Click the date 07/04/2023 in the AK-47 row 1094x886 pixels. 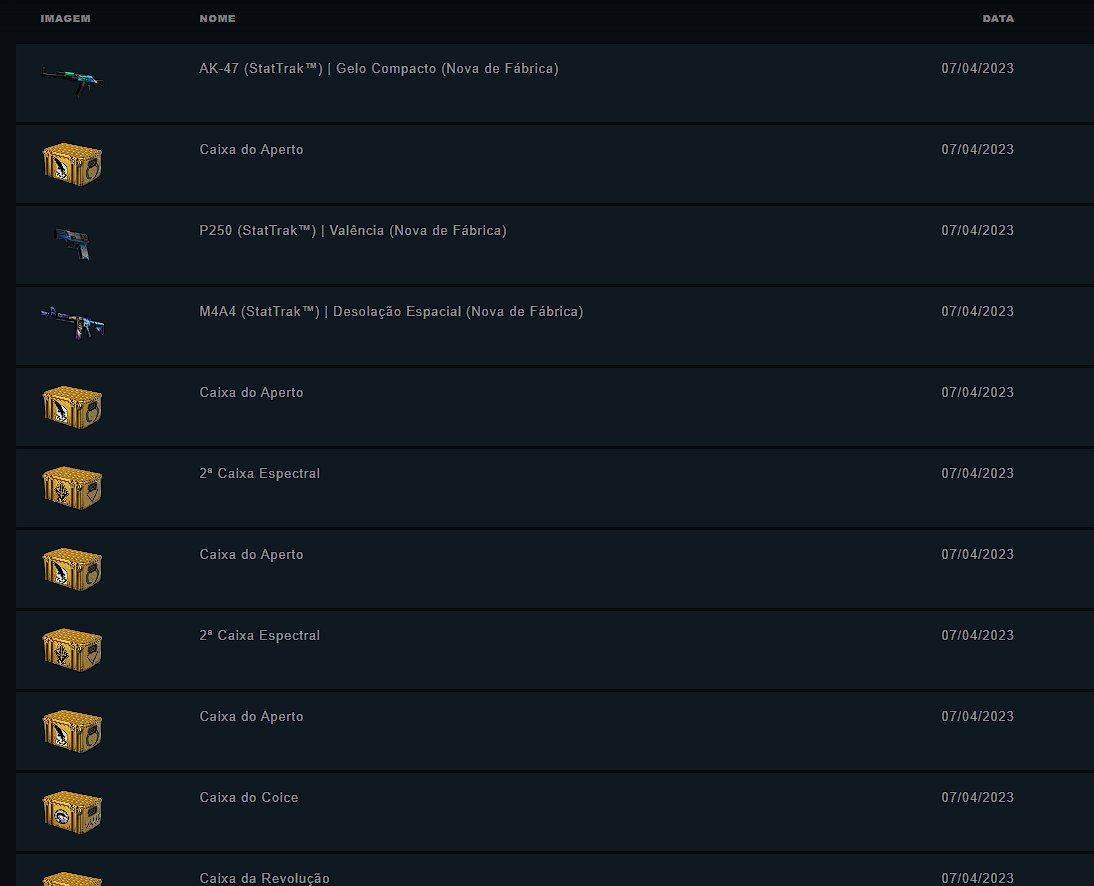tap(977, 68)
